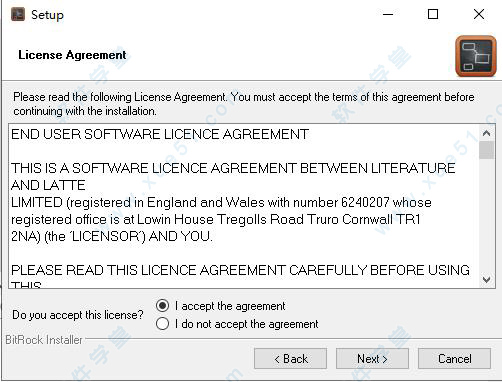Click the license scrollbar down arrow
The width and height of the screenshot is (502, 382).
[x=486, y=279]
